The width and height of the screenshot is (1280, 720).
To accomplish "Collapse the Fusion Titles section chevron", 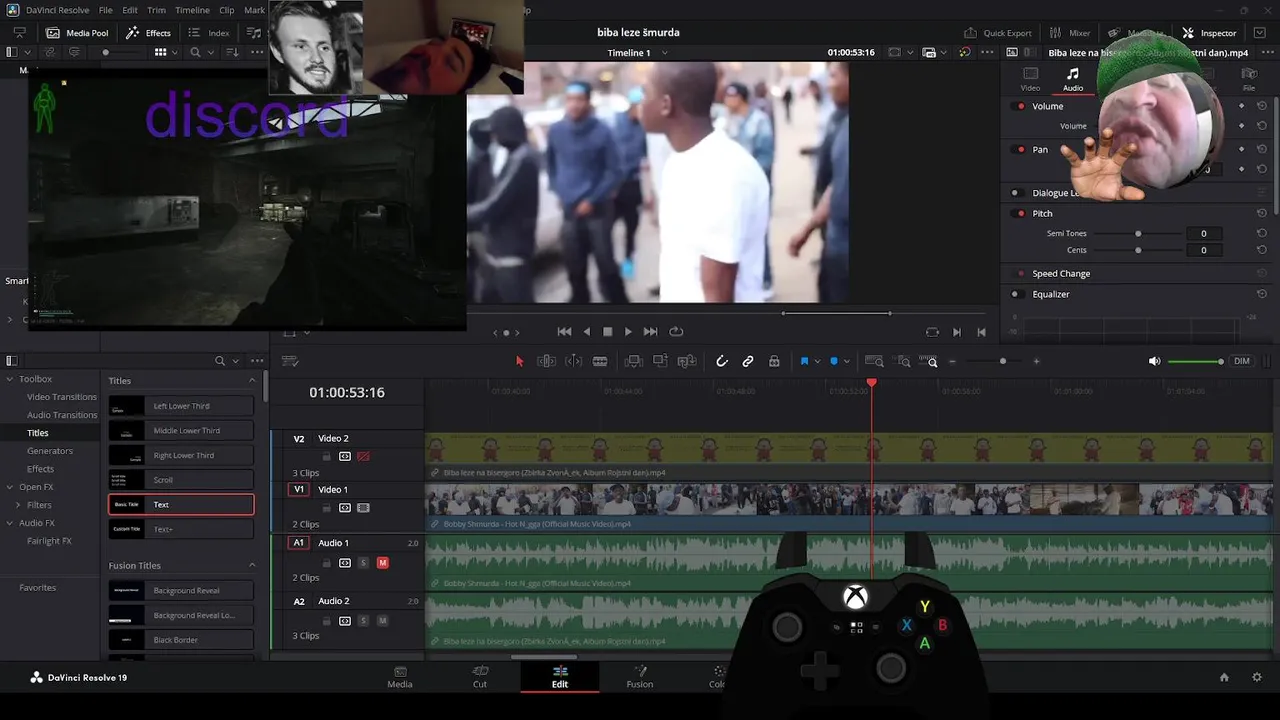I will [252, 566].
